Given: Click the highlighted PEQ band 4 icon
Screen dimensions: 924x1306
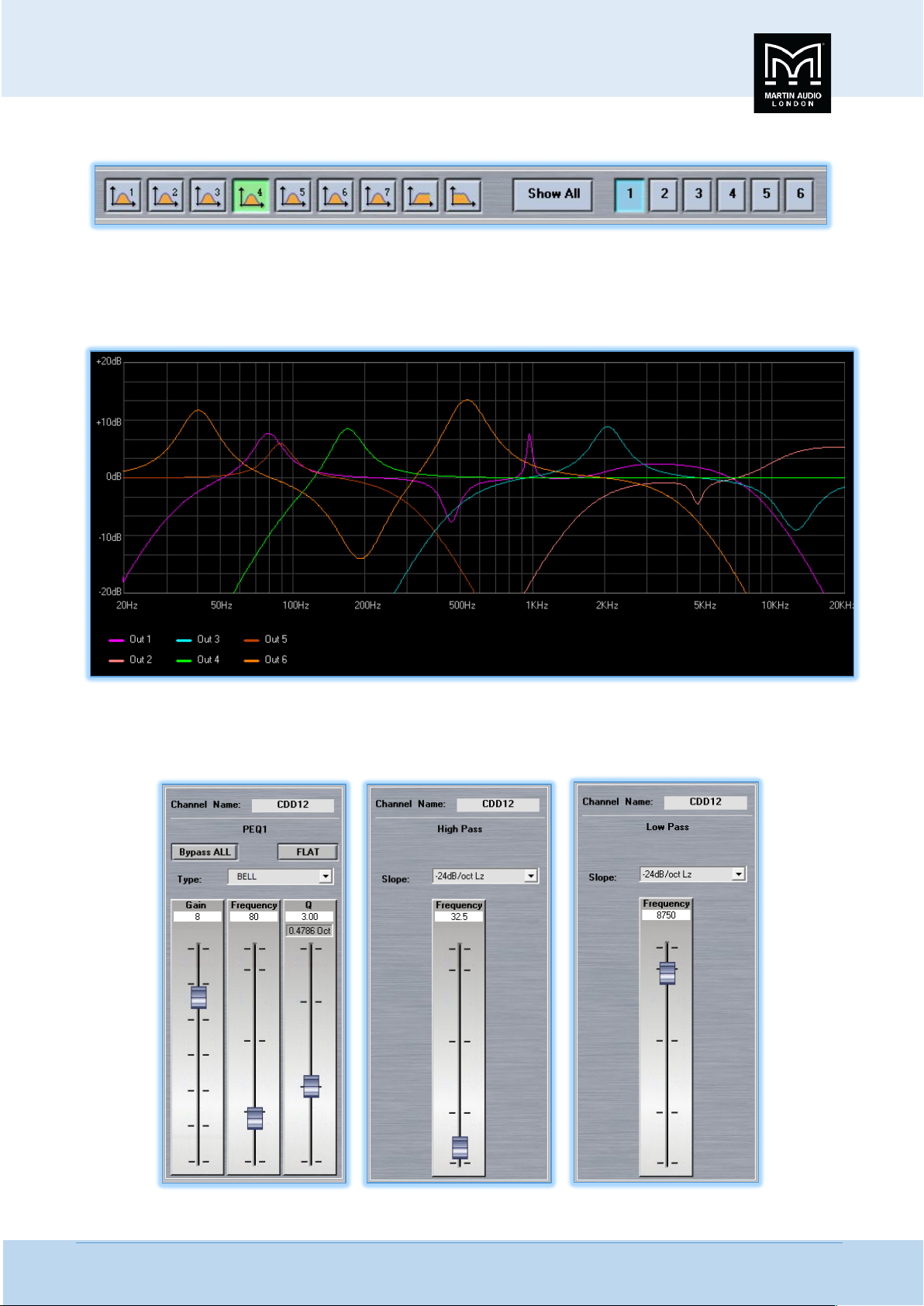Looking at the screenshot, I should (250, 195).
